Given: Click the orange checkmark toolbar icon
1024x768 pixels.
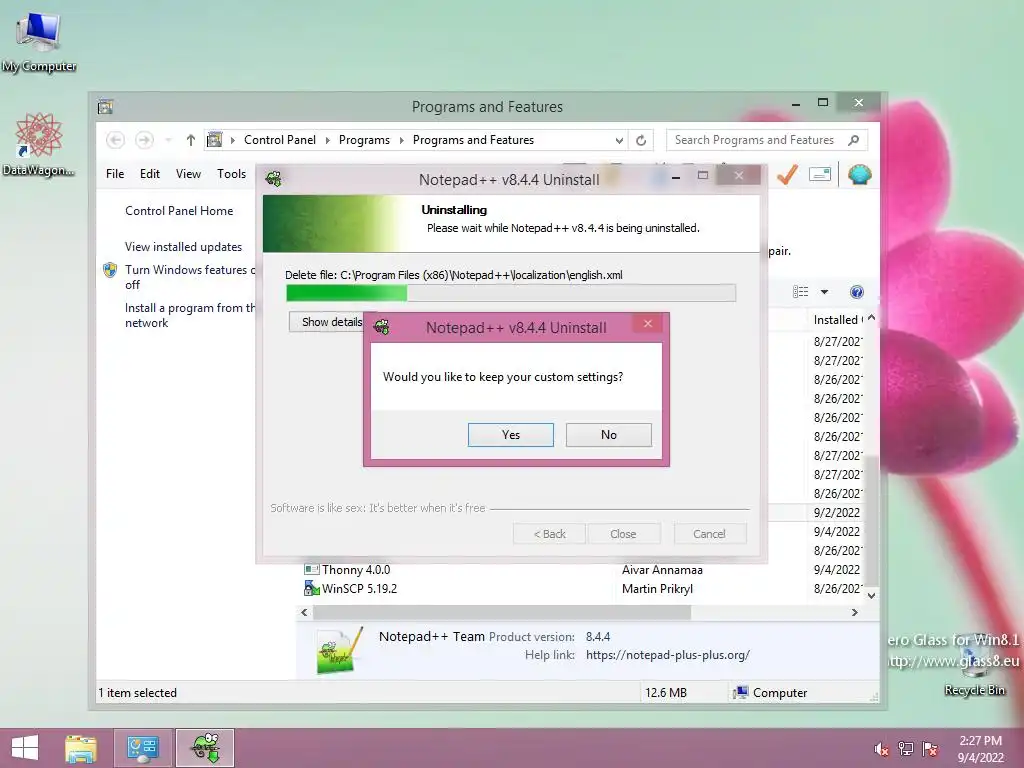Looking at the screenshot, I should pos(787,174).
